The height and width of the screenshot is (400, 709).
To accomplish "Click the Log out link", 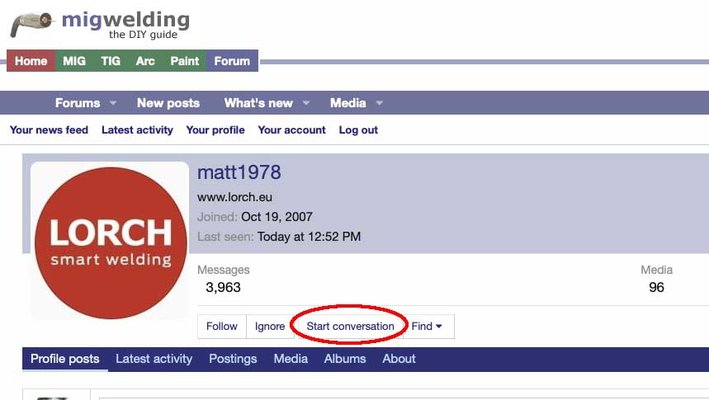I will 358,130.
